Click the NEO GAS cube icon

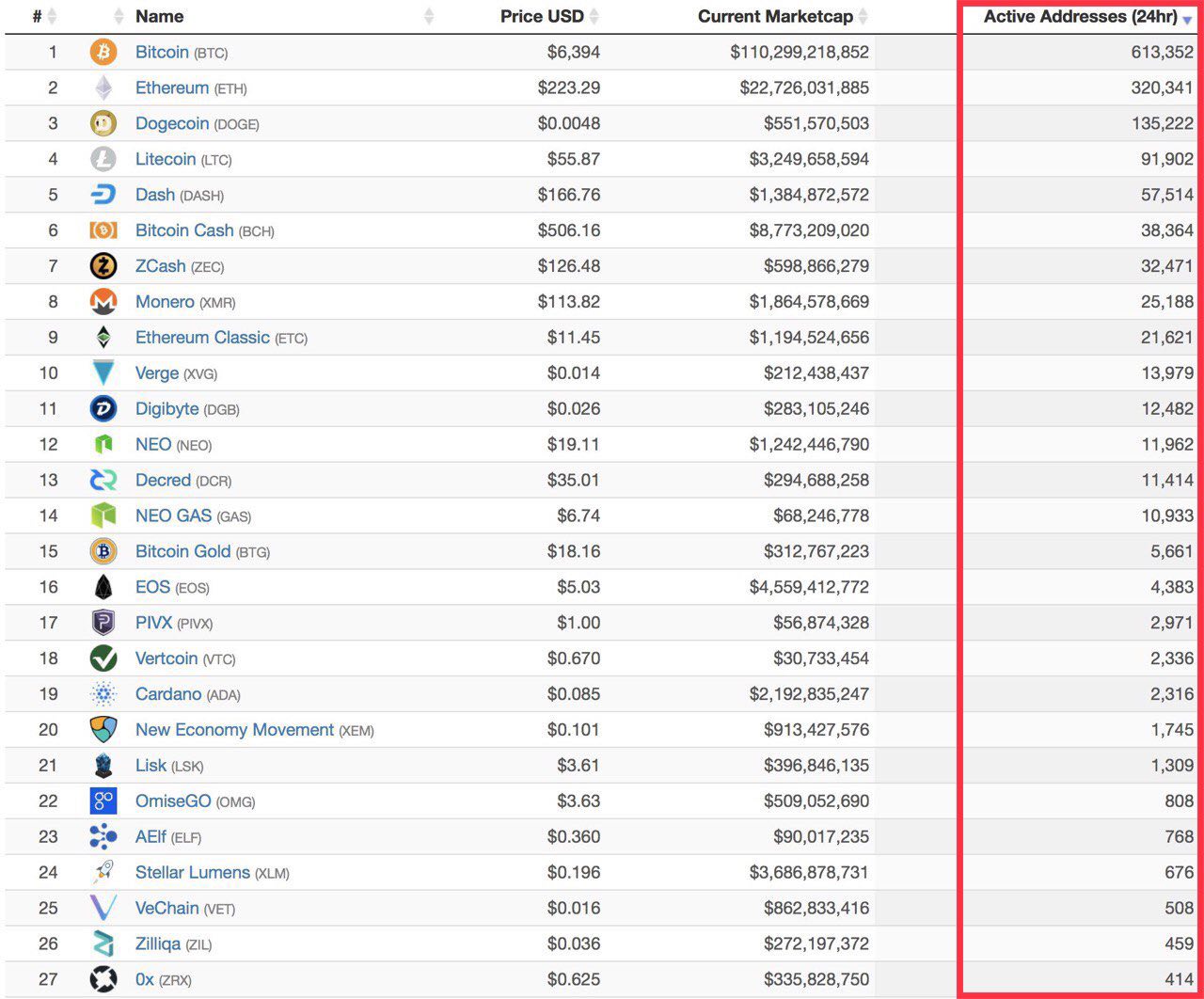(103, 516)
